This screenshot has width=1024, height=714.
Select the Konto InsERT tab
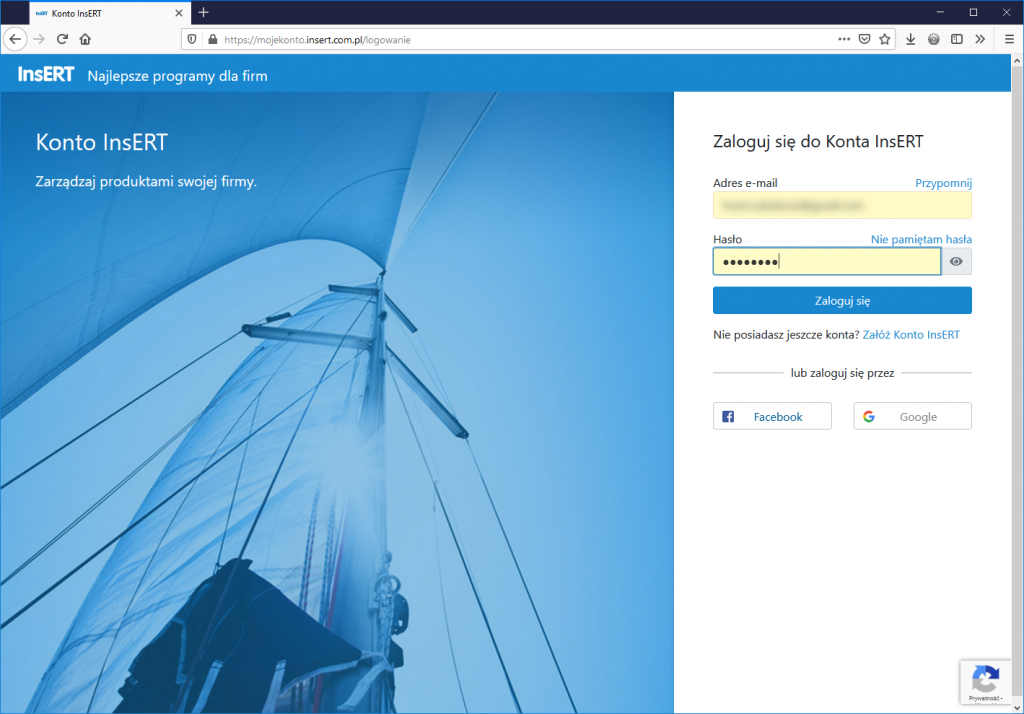110,13
